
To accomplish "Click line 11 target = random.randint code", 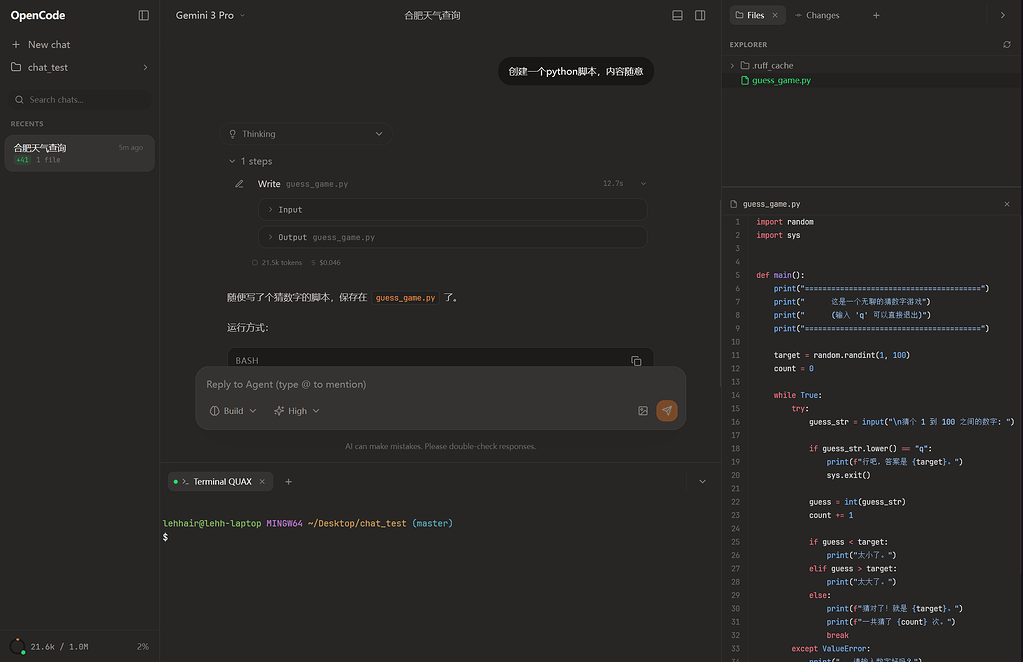I will coord(842,355).
